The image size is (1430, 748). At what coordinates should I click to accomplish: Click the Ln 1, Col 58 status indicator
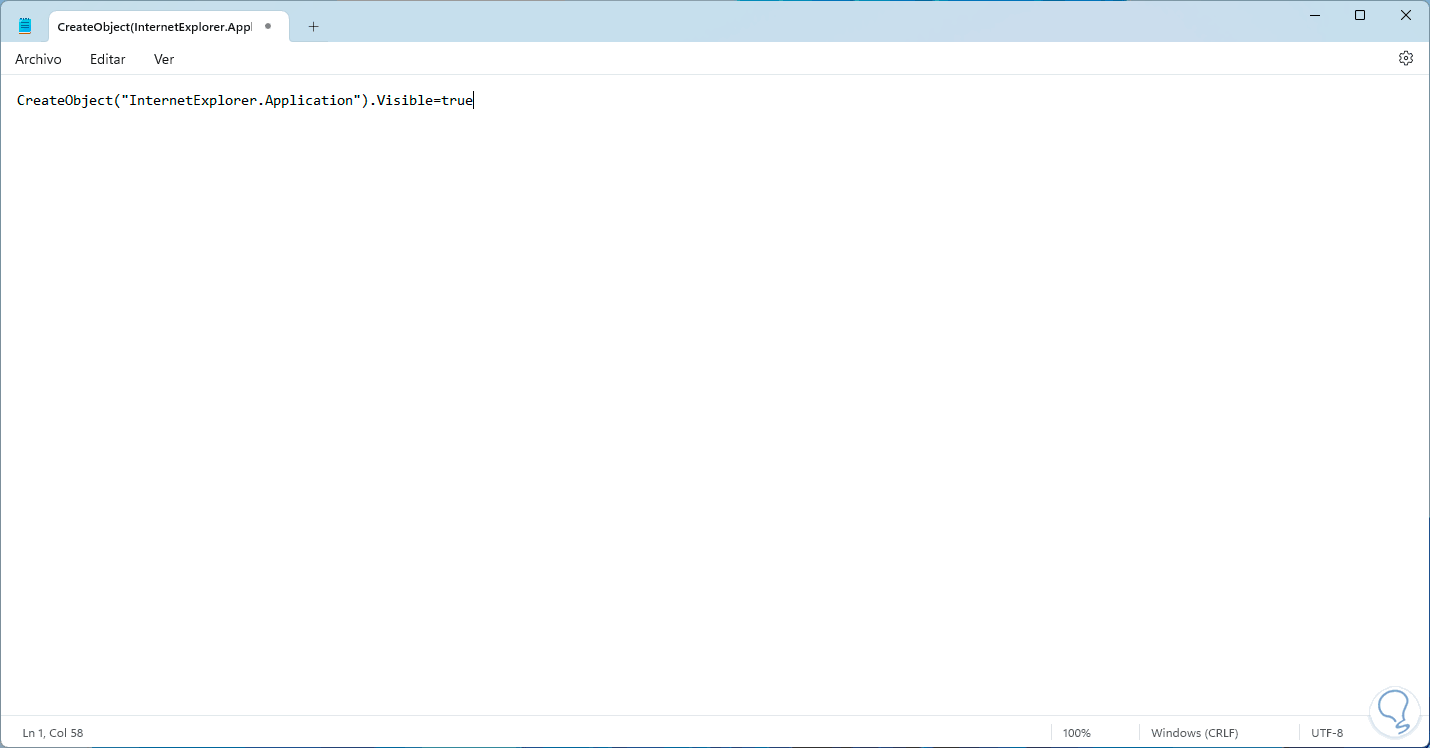[53, 733]
